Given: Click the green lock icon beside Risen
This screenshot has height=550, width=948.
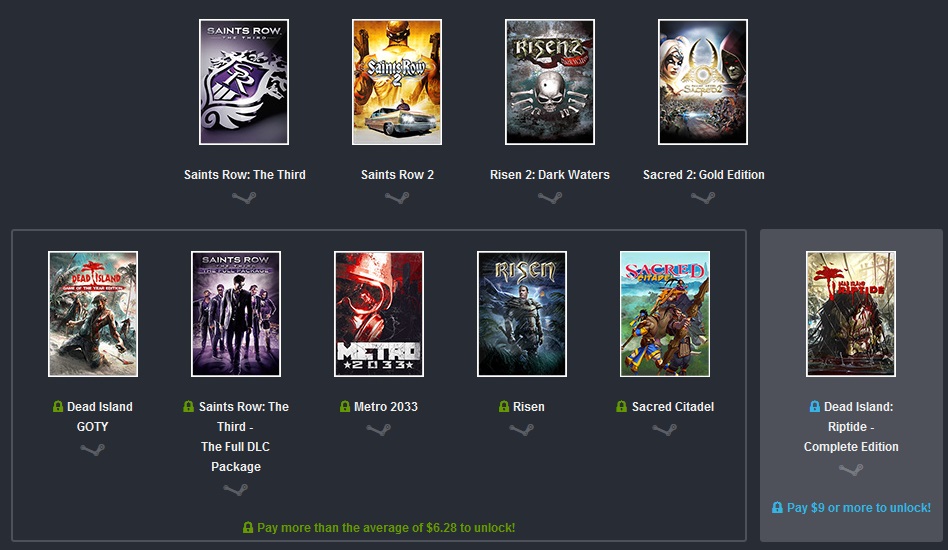Looking at the screenshot, I should (x=504, y=407).
